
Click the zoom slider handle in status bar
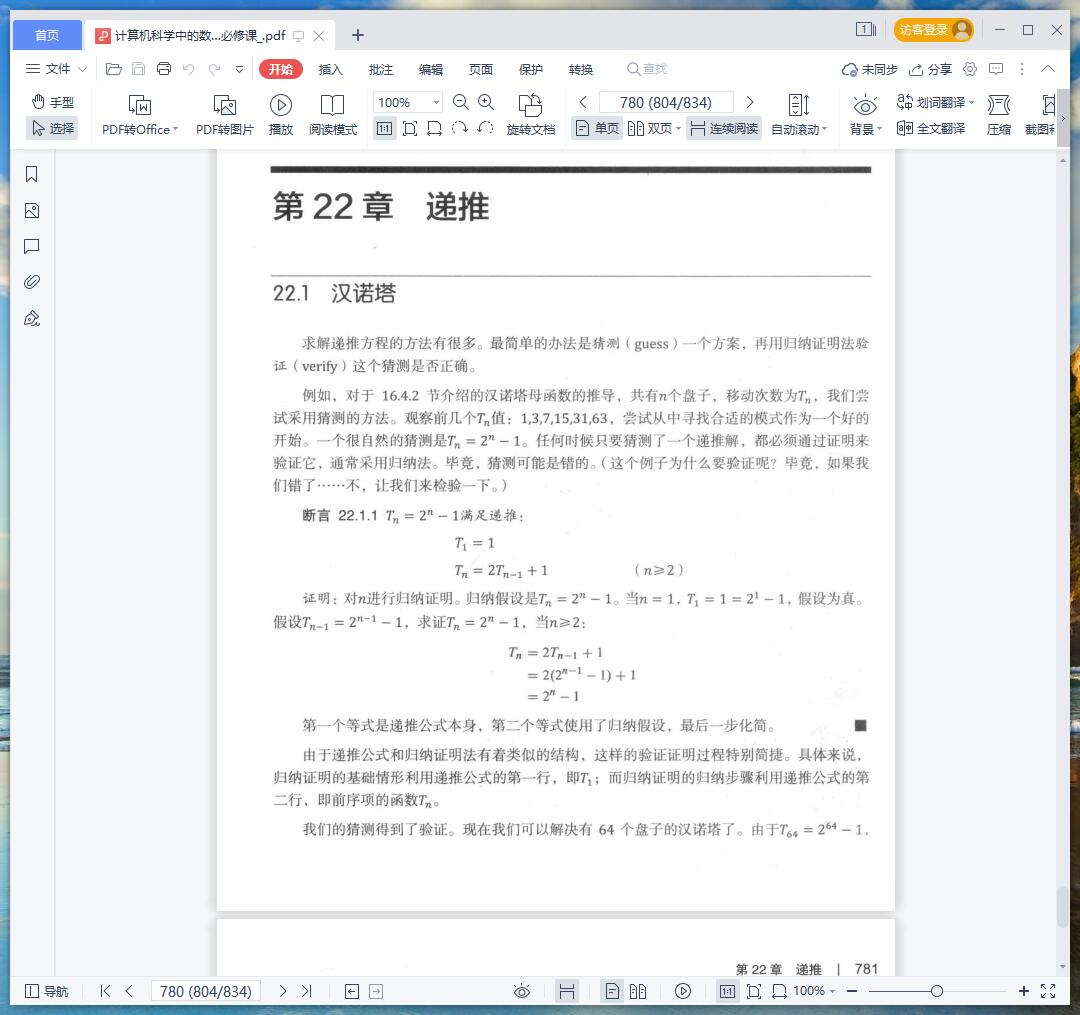[x=936, y=991]
